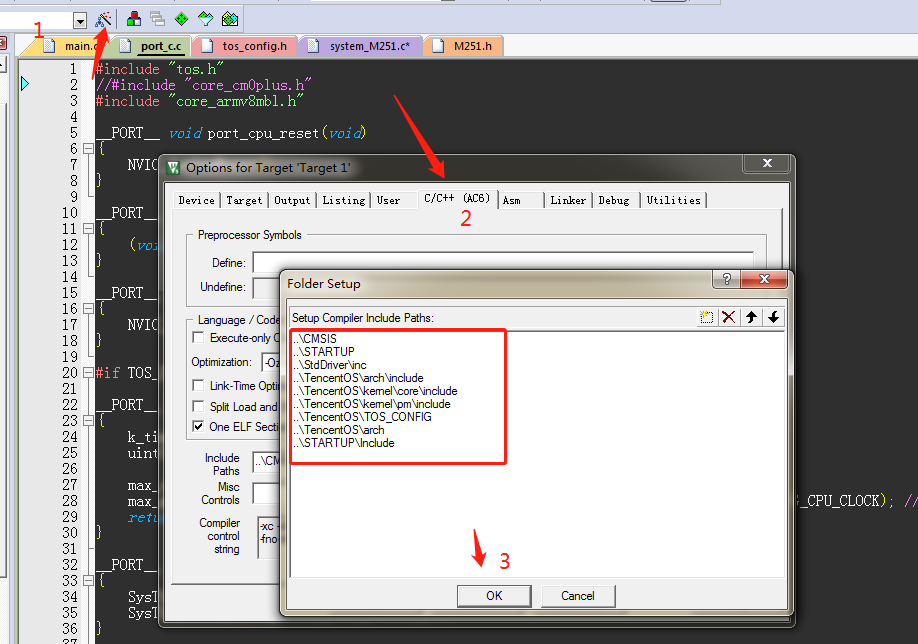
Task: Switch to port_c.c editor tab
Action: [152, 46]
